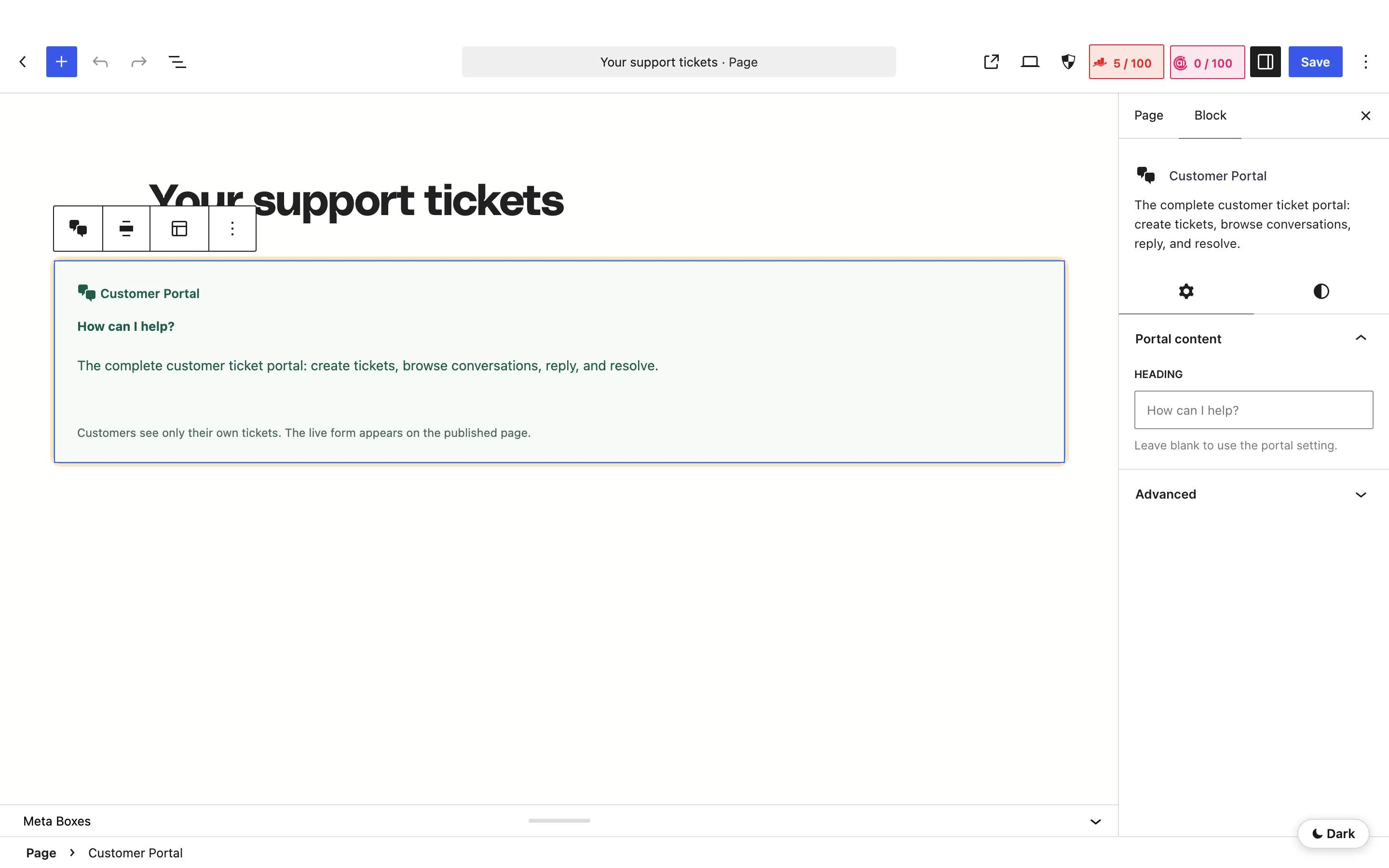
Task: Open the block alignment option
Action: (x=126, y=229)
